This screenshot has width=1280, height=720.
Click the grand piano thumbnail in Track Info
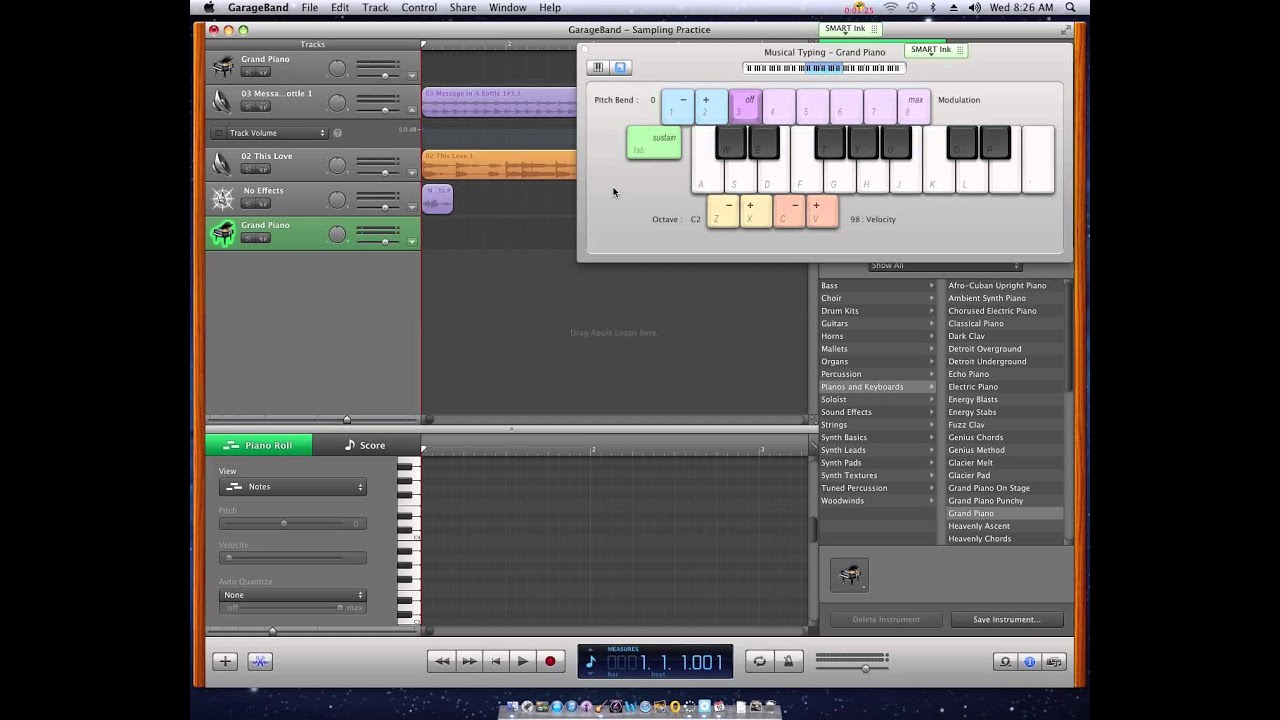coord(849,575)
